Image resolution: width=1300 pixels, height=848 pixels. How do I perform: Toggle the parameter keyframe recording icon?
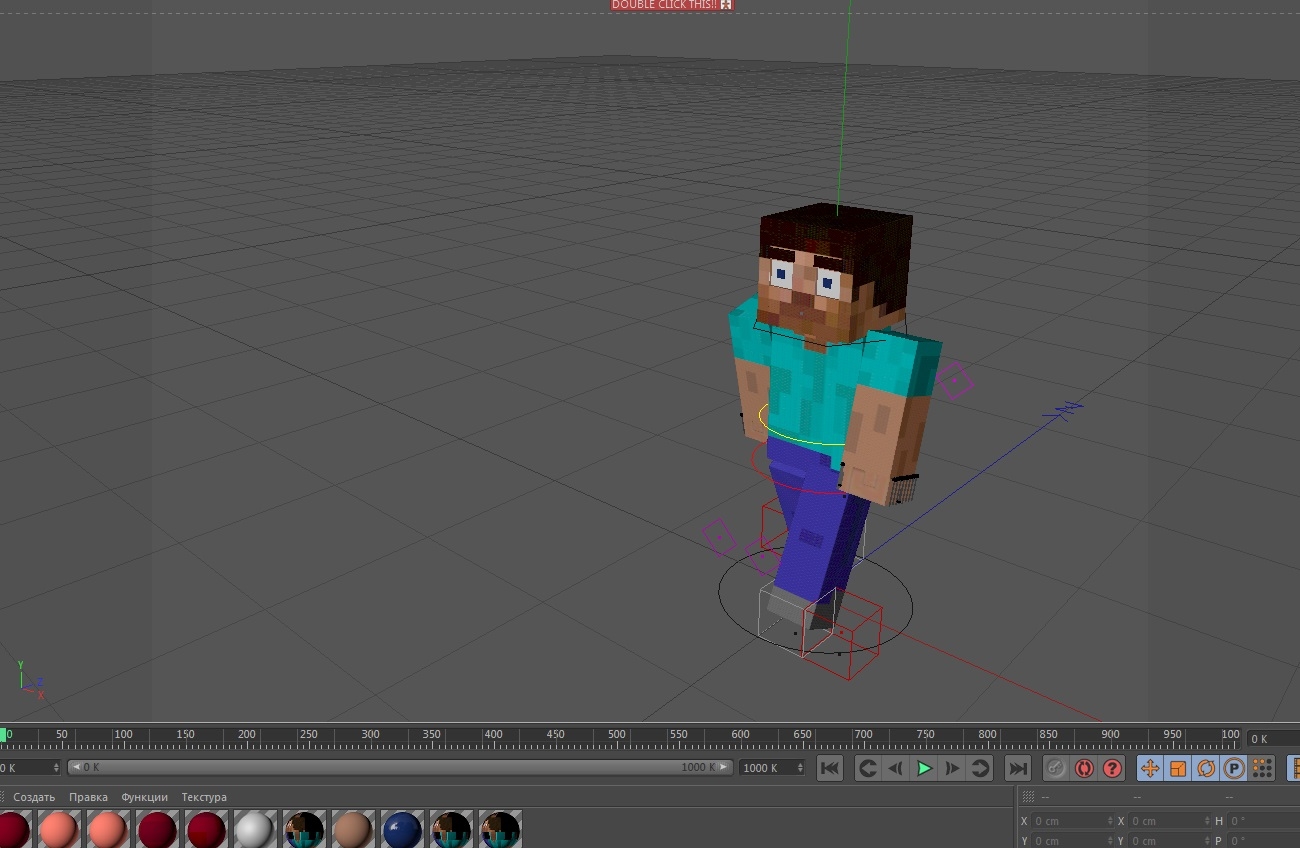click(x=1232, y=768)
